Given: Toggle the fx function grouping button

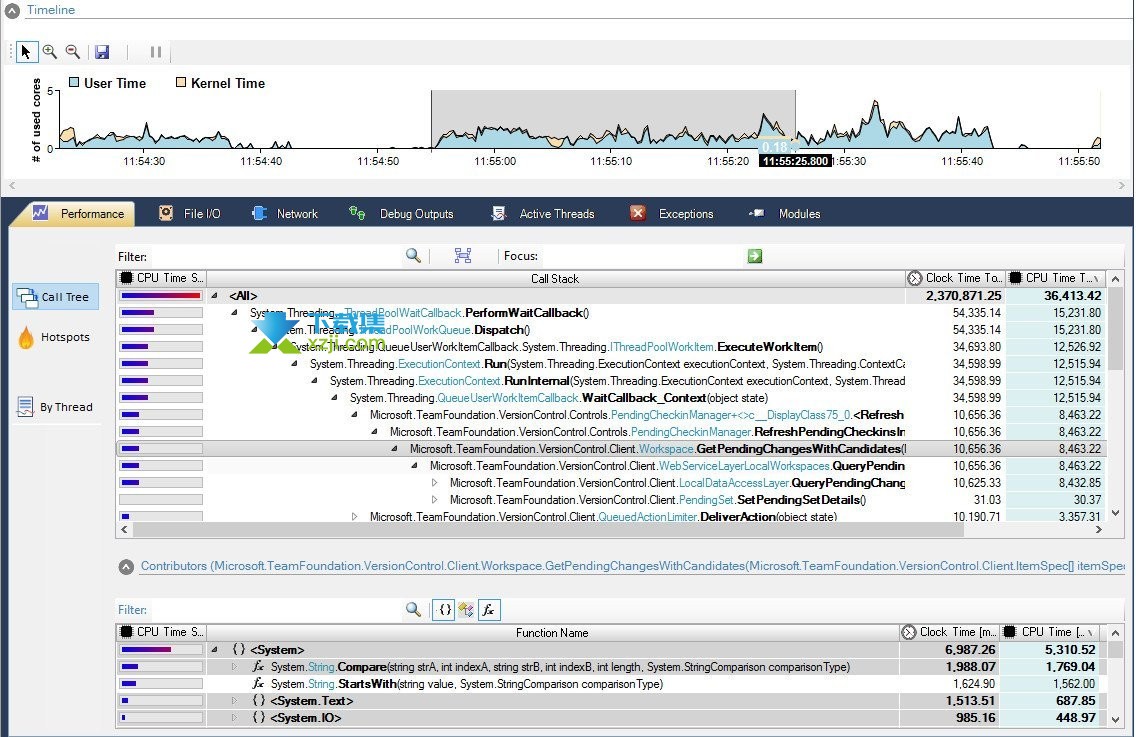Looking at the screenshot, I should 489,609.
